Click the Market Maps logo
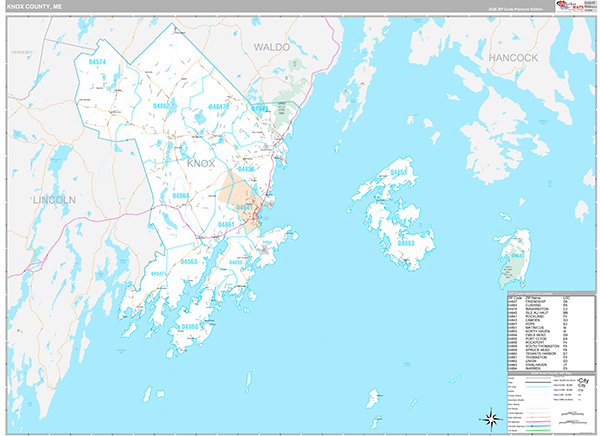The height and width of the screenshot is (436, 600). [570, 6]
